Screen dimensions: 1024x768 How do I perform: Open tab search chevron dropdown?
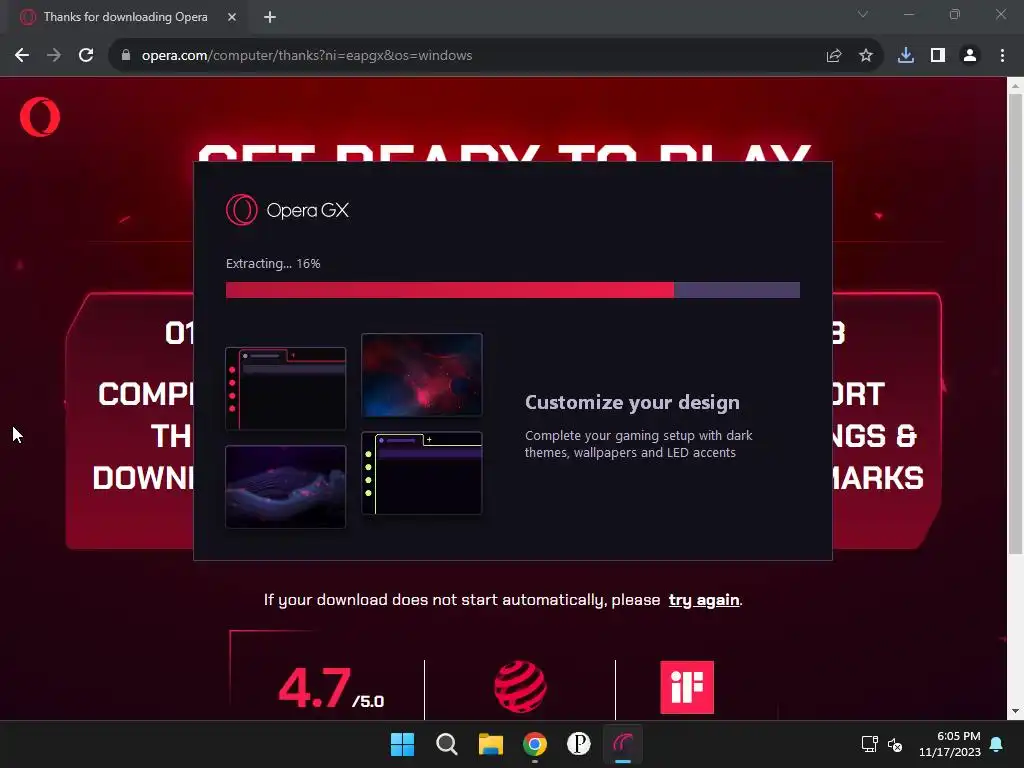point(863,14)
